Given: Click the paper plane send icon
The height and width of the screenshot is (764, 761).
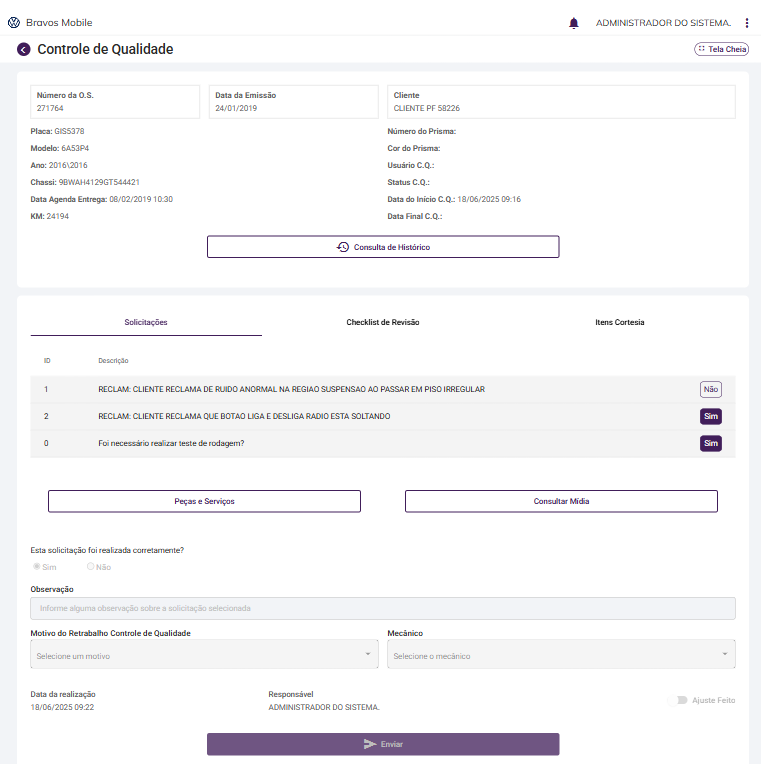Looking at the screenshot, I should pyautogui.click(x=370, y=744).
